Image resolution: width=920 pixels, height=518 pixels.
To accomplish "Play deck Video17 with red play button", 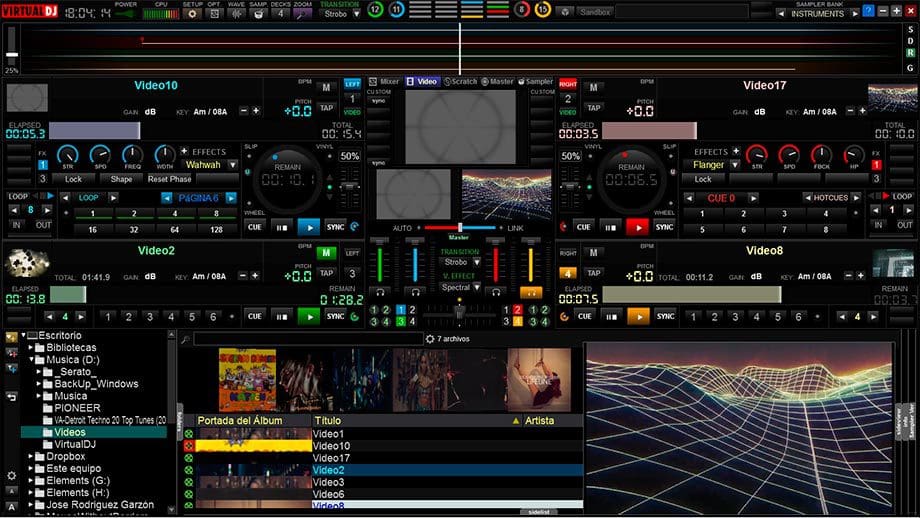I will [x=637, y=227].
